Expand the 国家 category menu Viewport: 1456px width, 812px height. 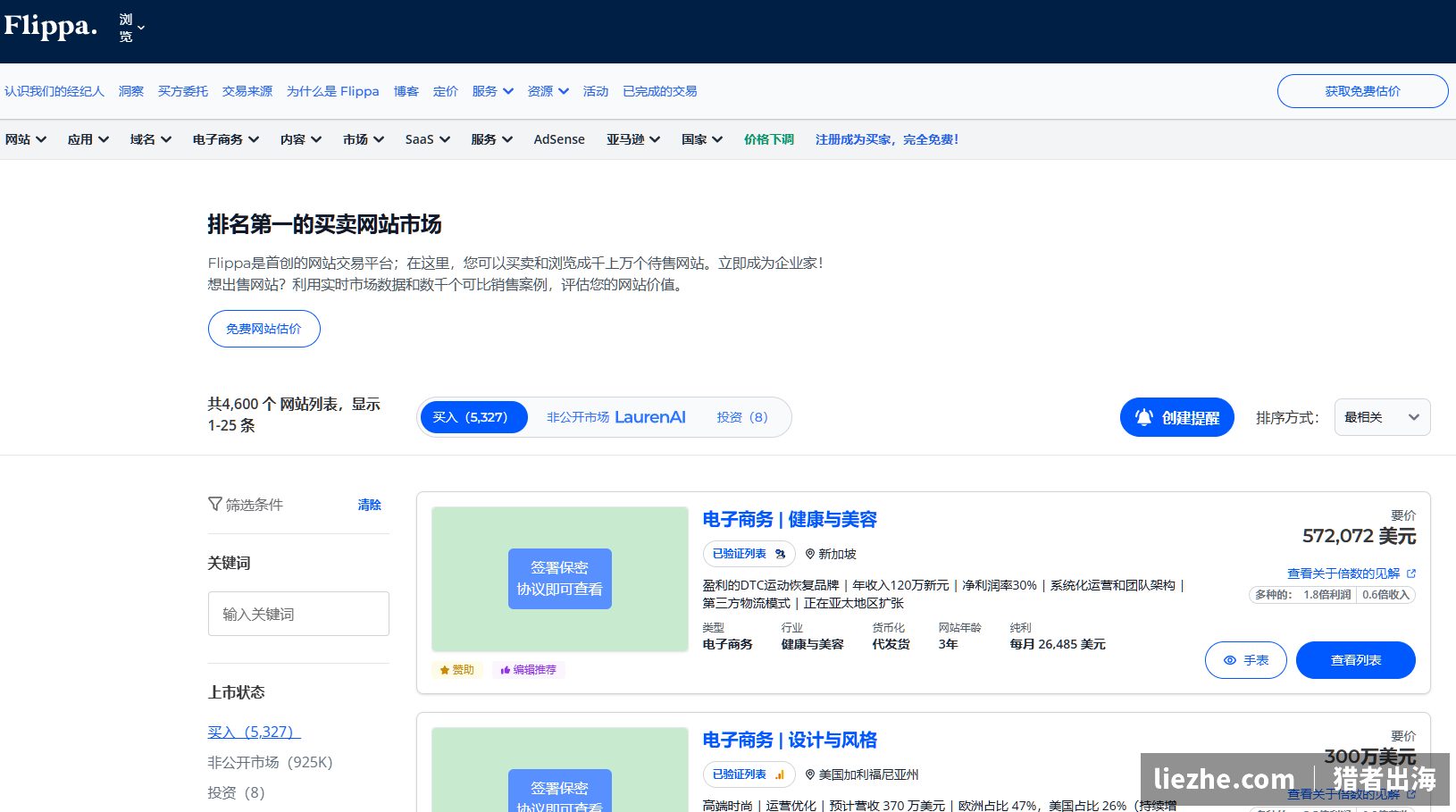(x=702, y=139)
